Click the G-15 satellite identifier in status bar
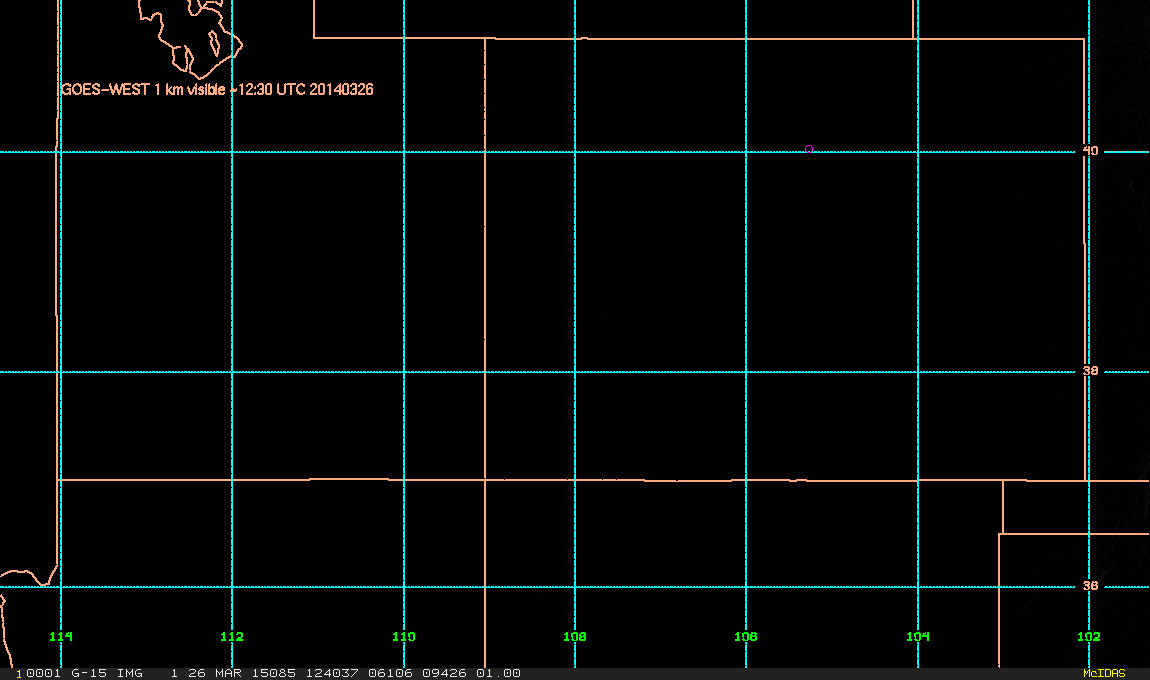 [x=89, y=673]
